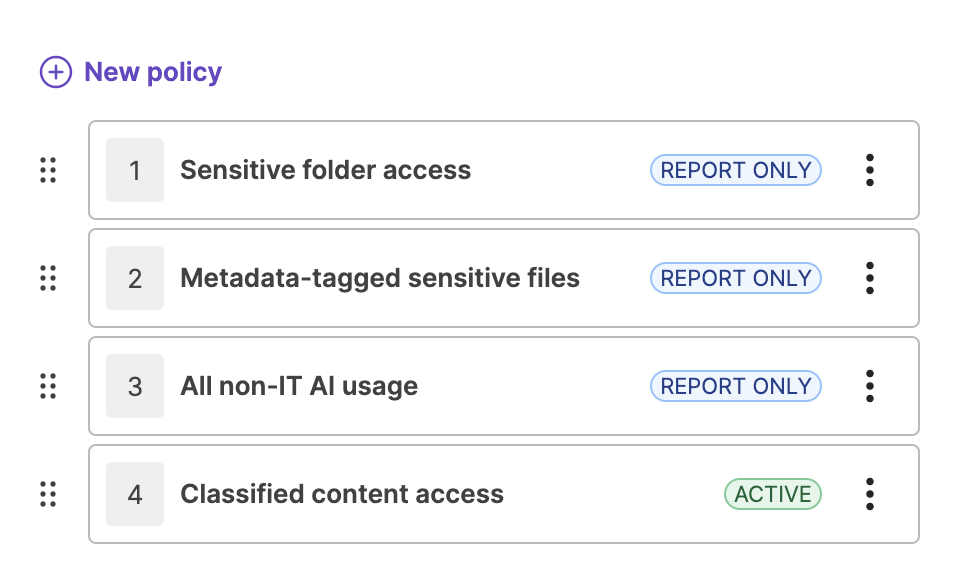This screenshot has width=962, height=578.
Task: Click priority number 1 tile
Action: pyautogui.click(x=135, y=170)
